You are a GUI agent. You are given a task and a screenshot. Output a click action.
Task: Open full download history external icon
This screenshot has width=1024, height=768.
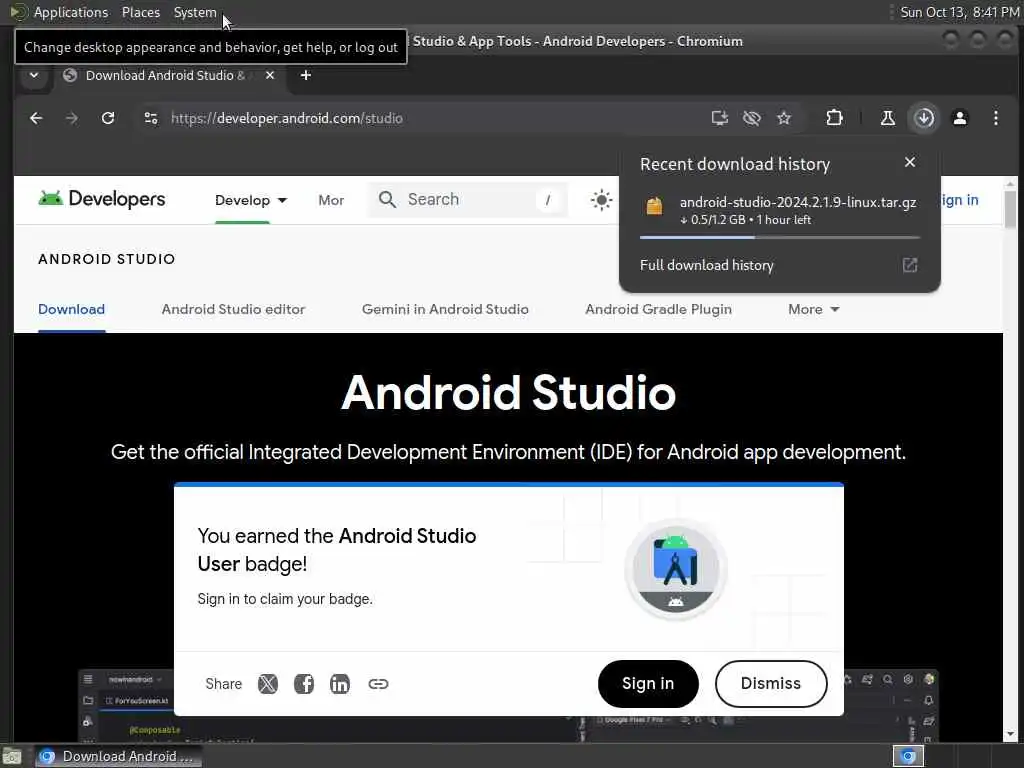(910, 264)
